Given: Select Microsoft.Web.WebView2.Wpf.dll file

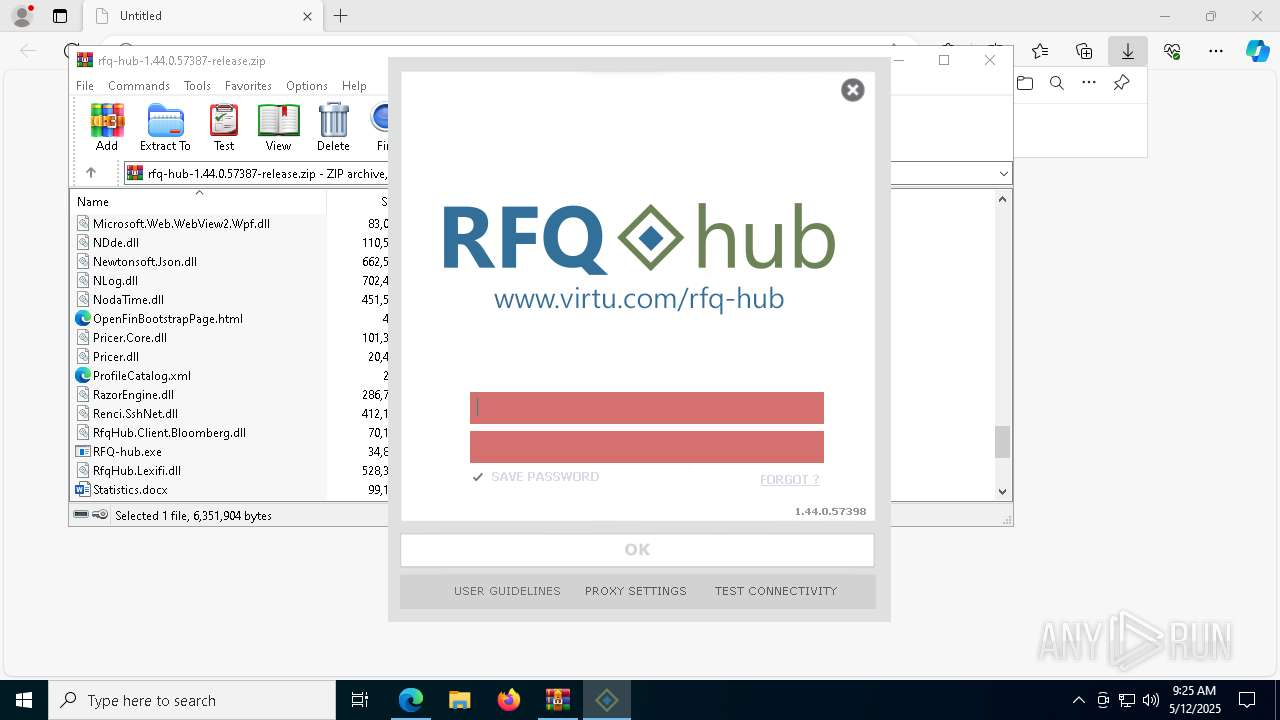Looking at the screenshot, I should point(181,224).
